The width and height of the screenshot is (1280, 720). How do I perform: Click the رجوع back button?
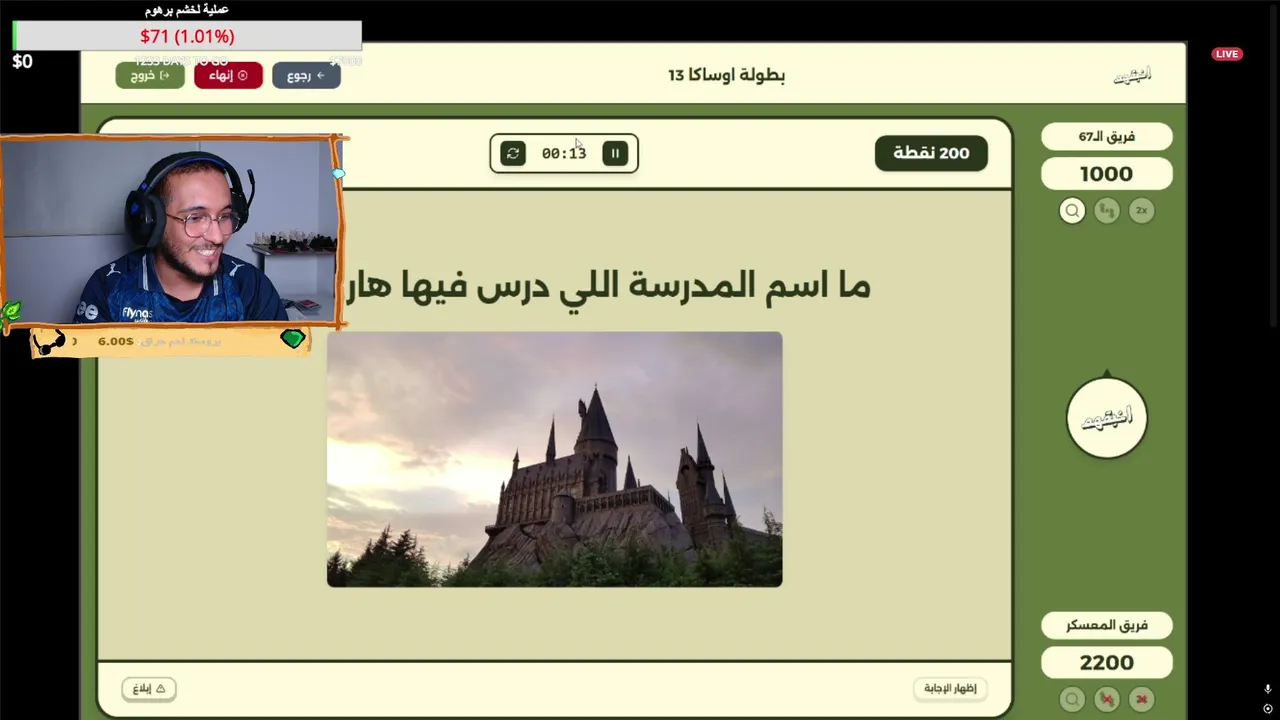tap(306, 75)
